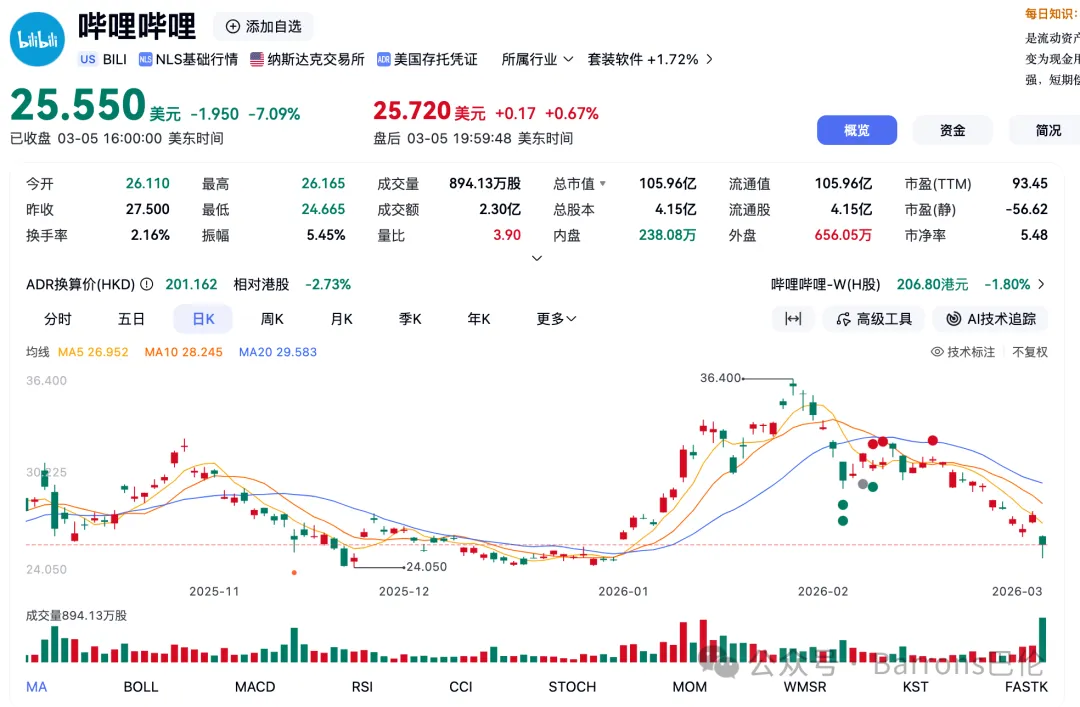Click the US market badge icon
This screenshot has height=707, width=1080.
coord(87,59)
